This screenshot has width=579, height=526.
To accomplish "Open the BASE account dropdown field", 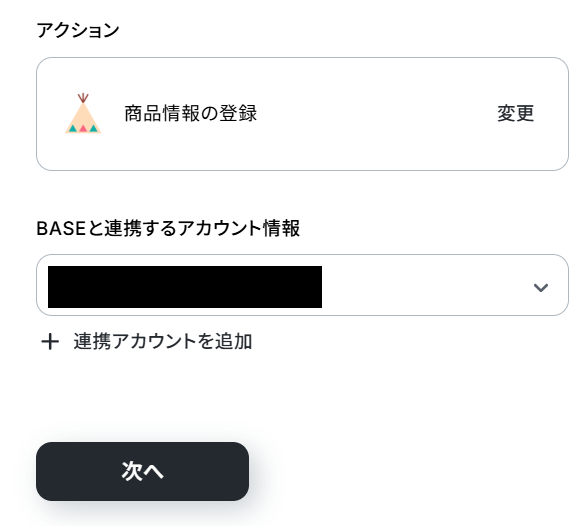I will pyautogui.click(x=302, y=285).
